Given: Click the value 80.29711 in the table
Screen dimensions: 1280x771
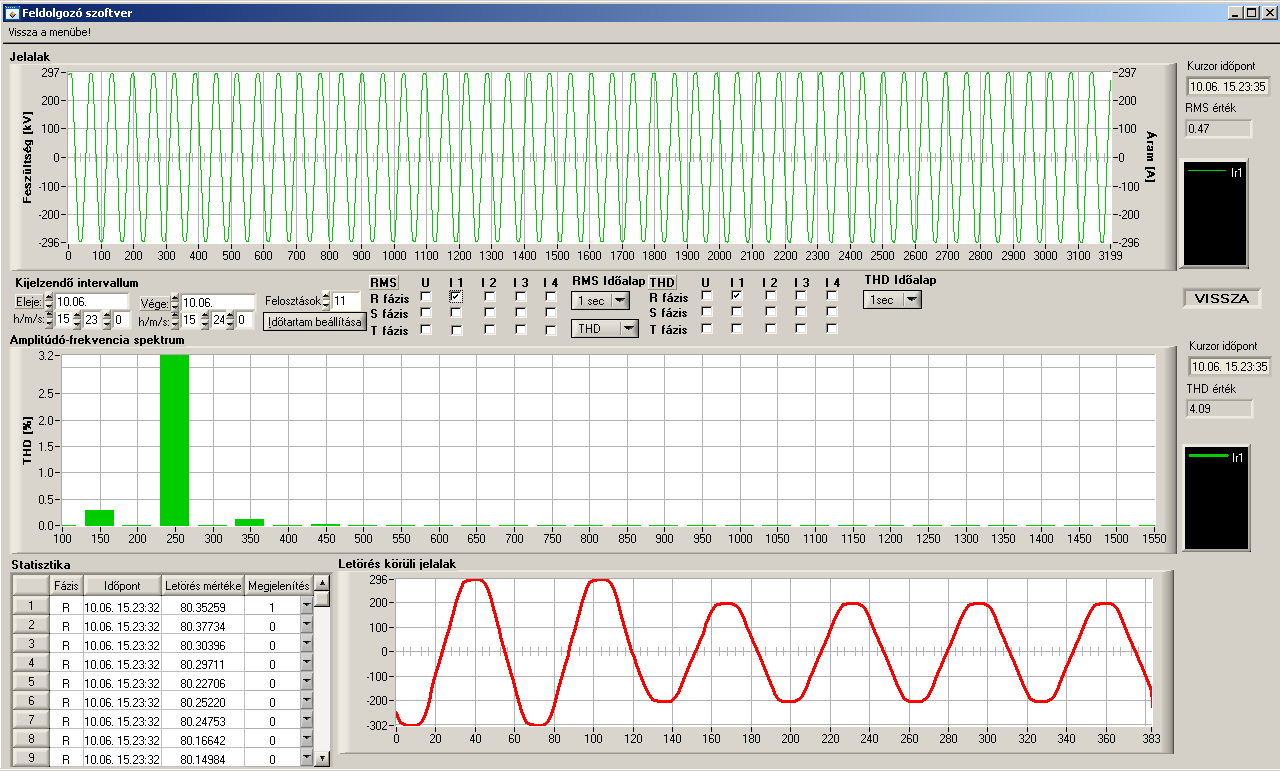Looking at the screenshot, I should point(203,664).
